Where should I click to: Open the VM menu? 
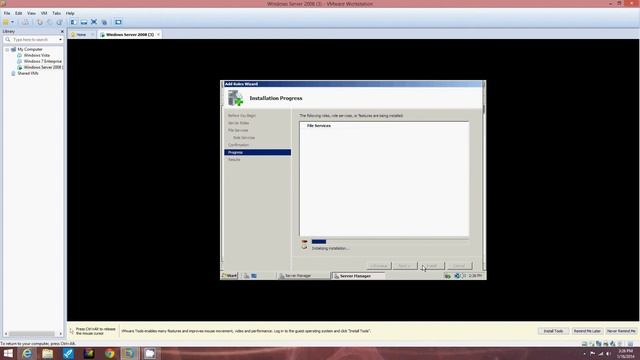[x=44, y=13]
